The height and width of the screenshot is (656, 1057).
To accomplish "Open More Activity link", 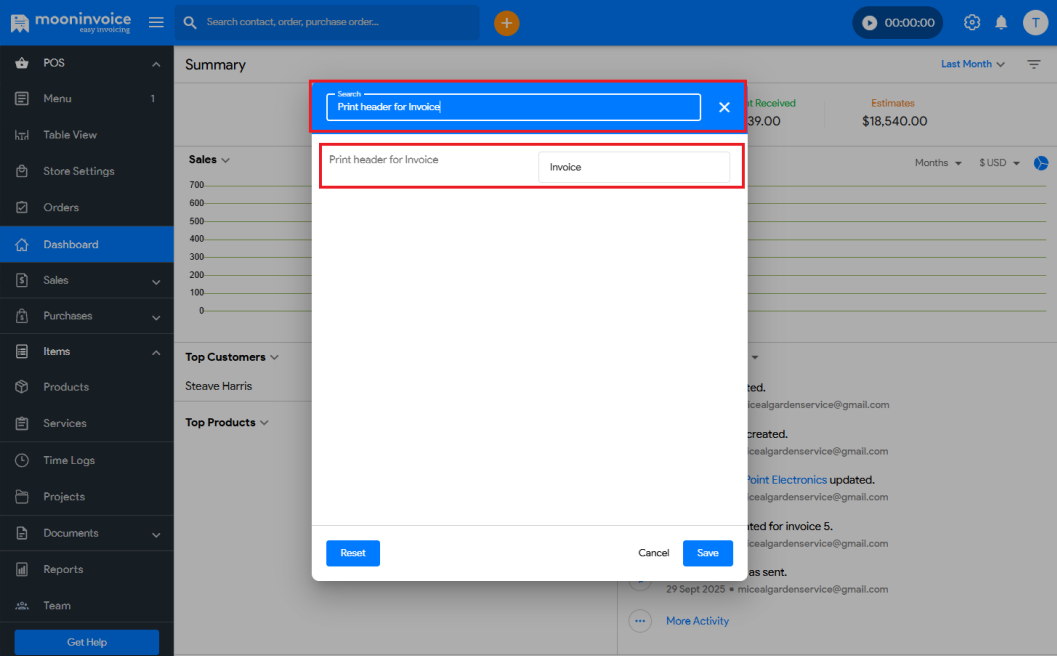I will [x=697, y=621].
